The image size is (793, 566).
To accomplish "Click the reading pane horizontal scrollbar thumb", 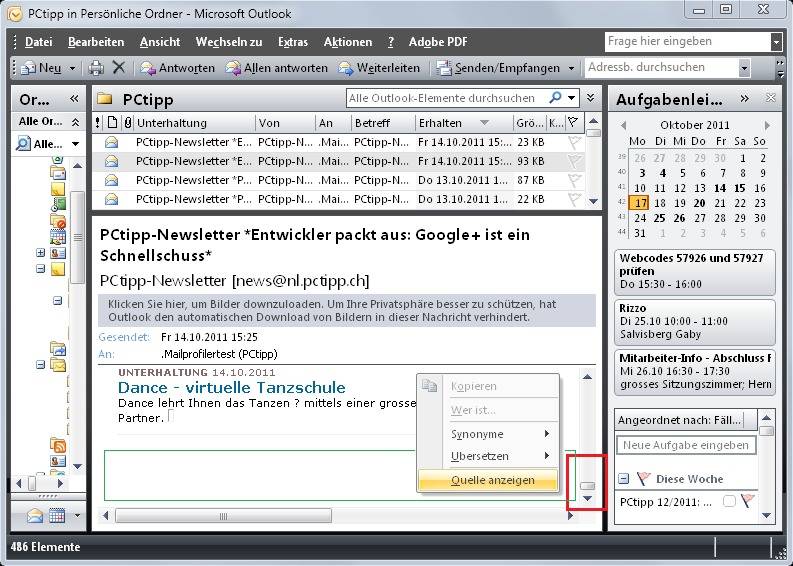I will [223, 516].
